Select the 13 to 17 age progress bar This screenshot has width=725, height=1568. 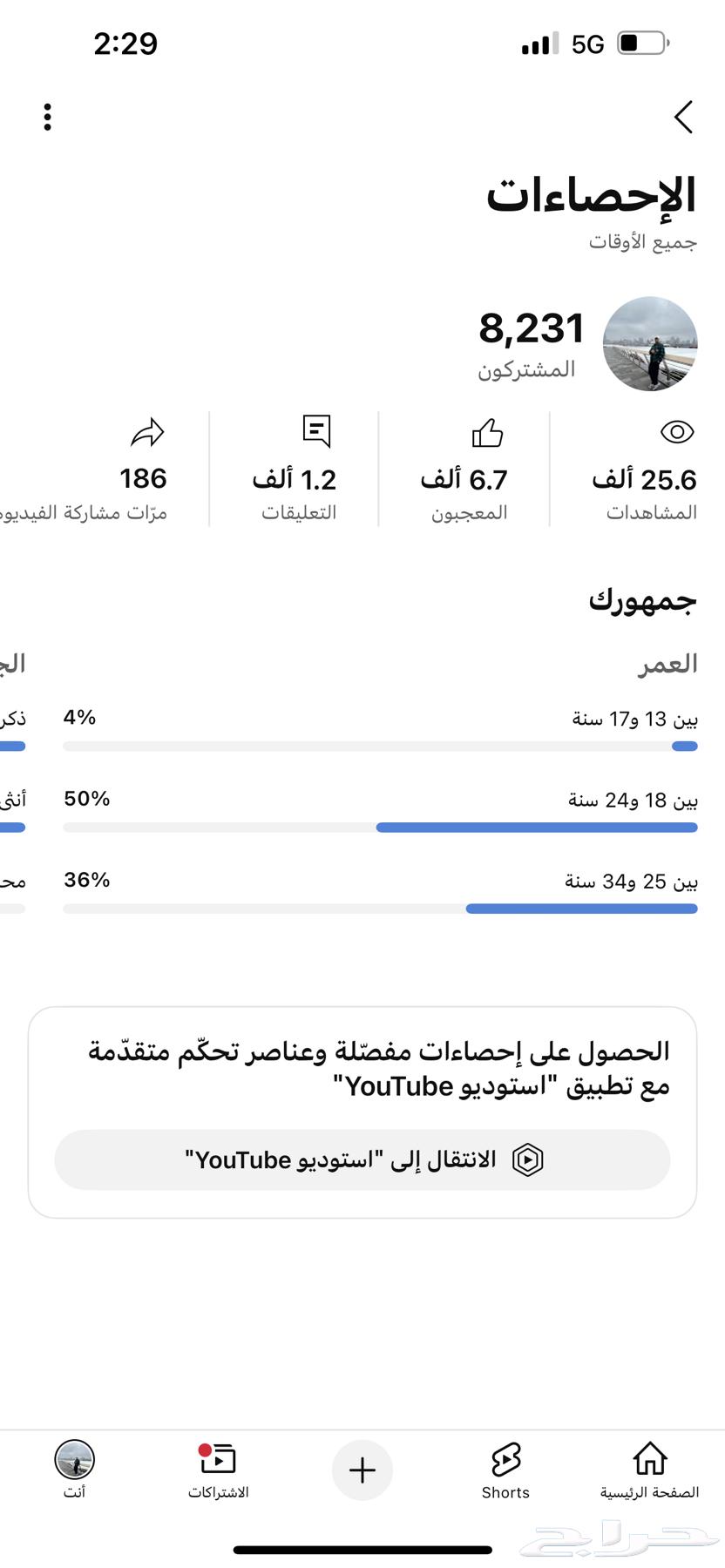(380, 747)
